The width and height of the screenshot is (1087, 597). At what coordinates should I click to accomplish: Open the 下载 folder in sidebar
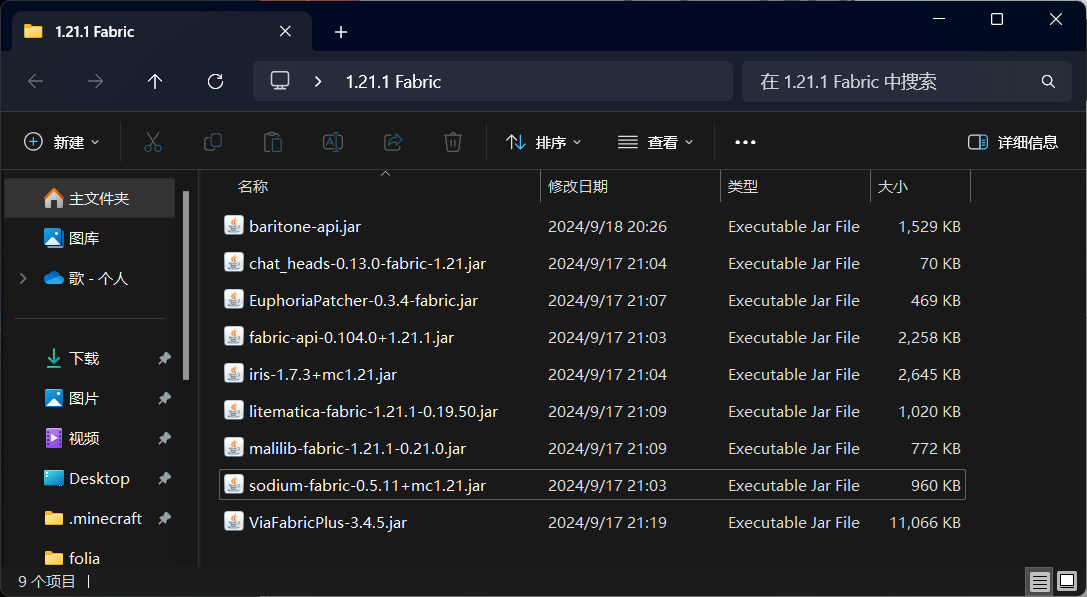(84, 358)
